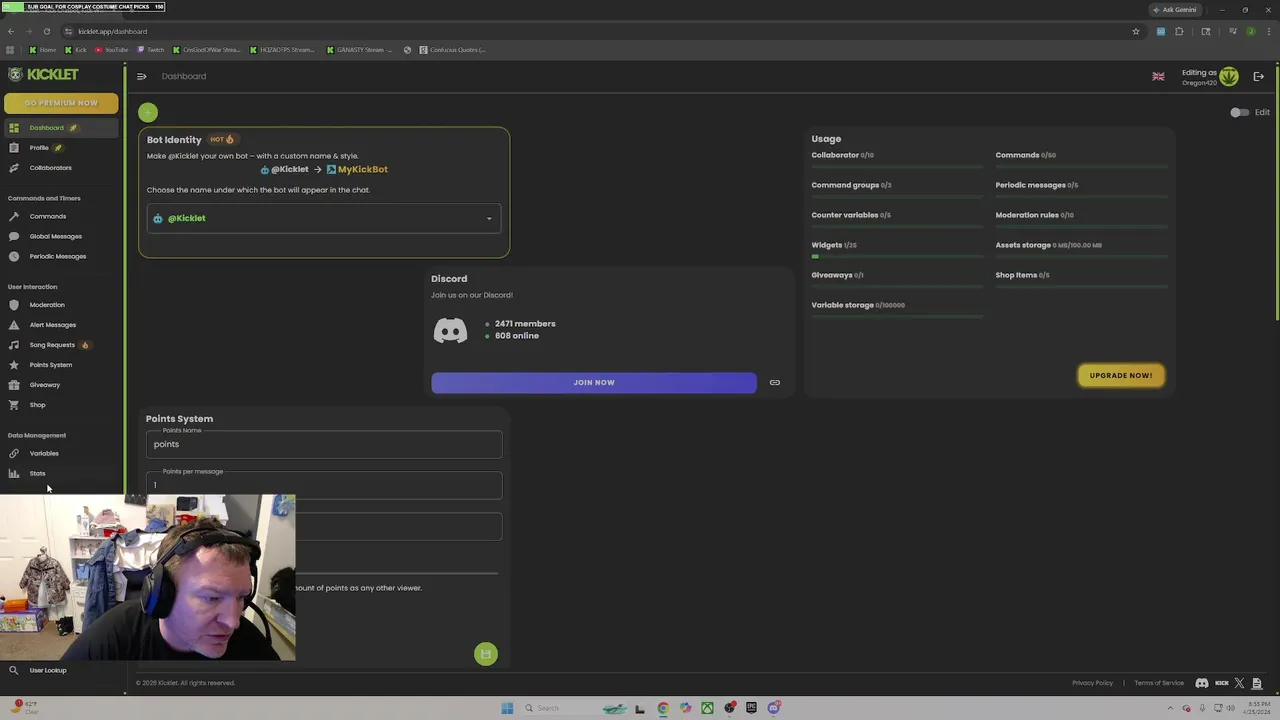Image resolution: width=1280 pixels, height=720 pixels.
Task: Copy the Discord invite link icon
Action: click(x=775, y=383)
